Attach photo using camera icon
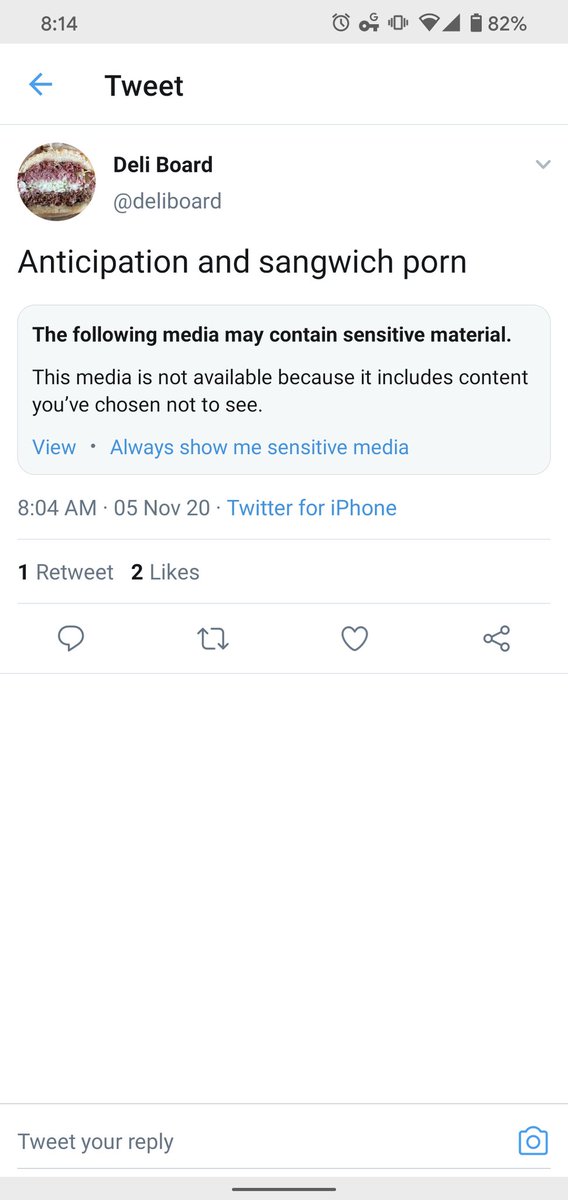Viewport: 568px width, 1200px height. coord(533,1141)
